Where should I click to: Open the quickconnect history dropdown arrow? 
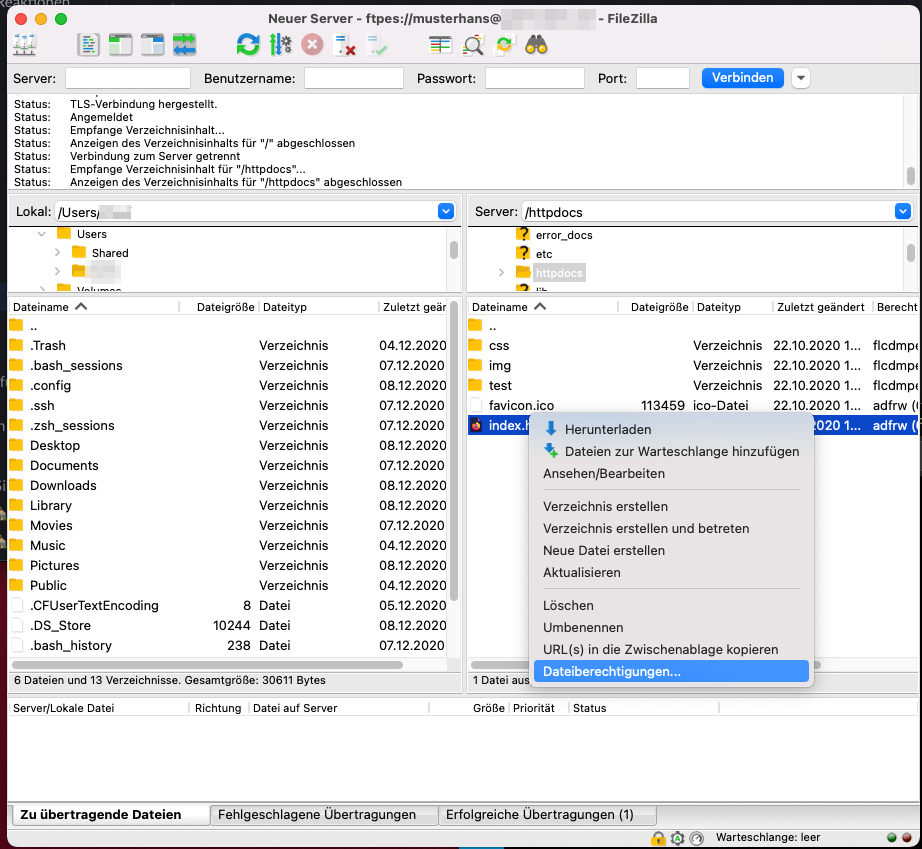(x=801, y=78)
